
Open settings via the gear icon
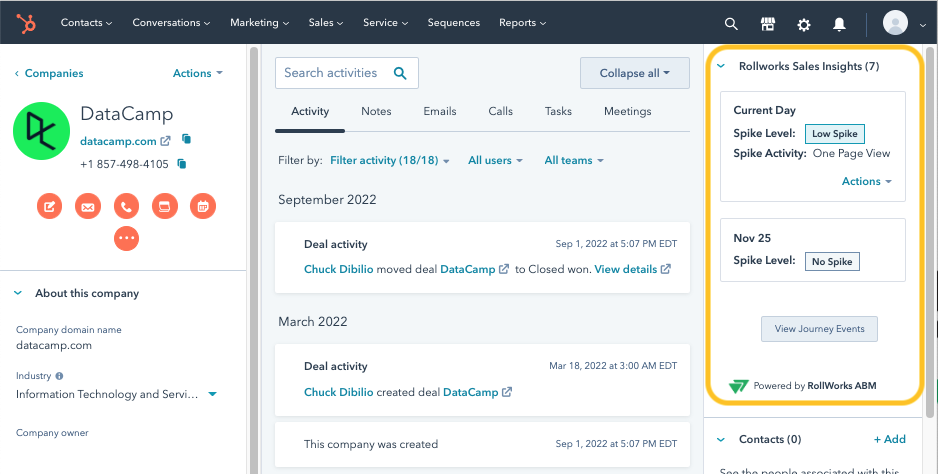804,23
